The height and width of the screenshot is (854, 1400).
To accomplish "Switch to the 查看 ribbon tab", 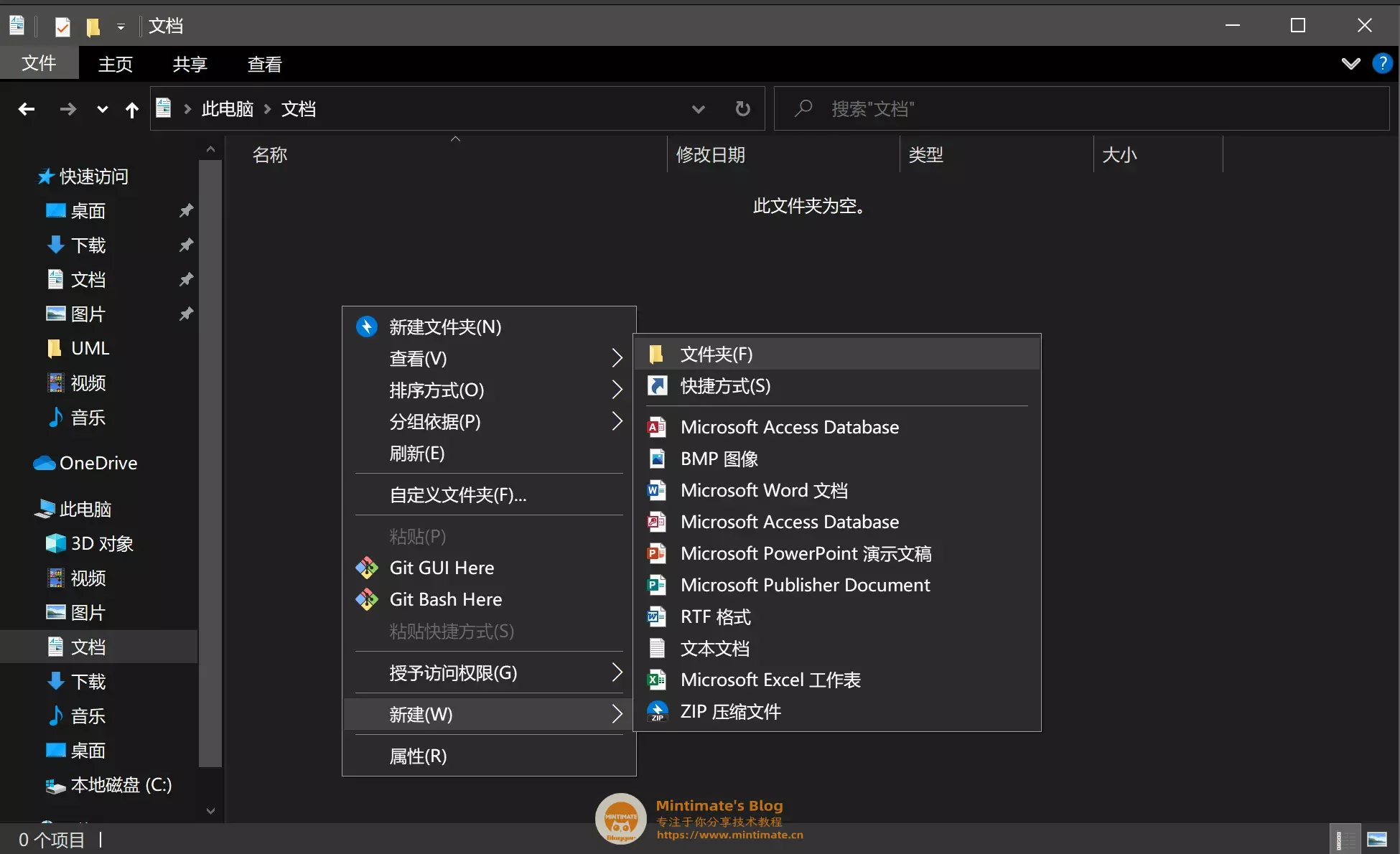I will pyautogui.click(x=265, y=65).
